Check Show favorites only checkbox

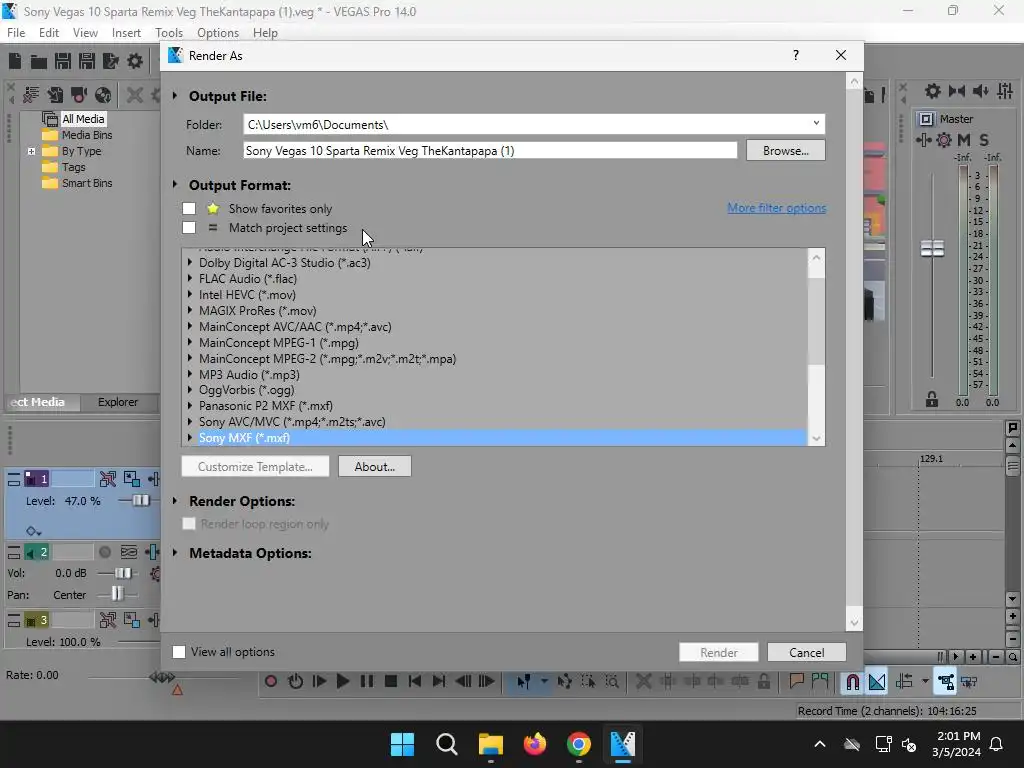(x=189, y=208)
